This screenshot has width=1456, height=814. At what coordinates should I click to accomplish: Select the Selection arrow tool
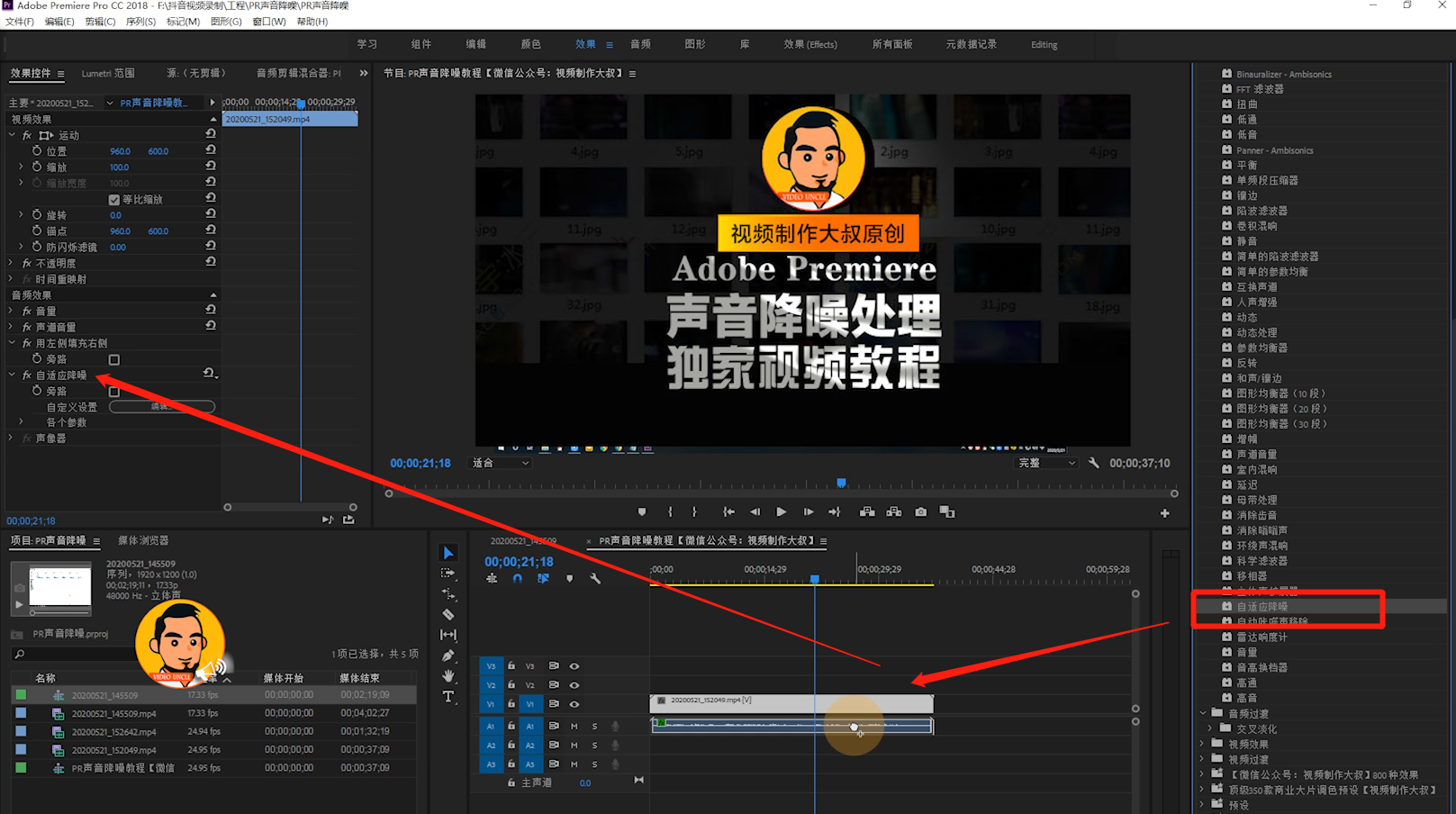click(x=448, y=553)
